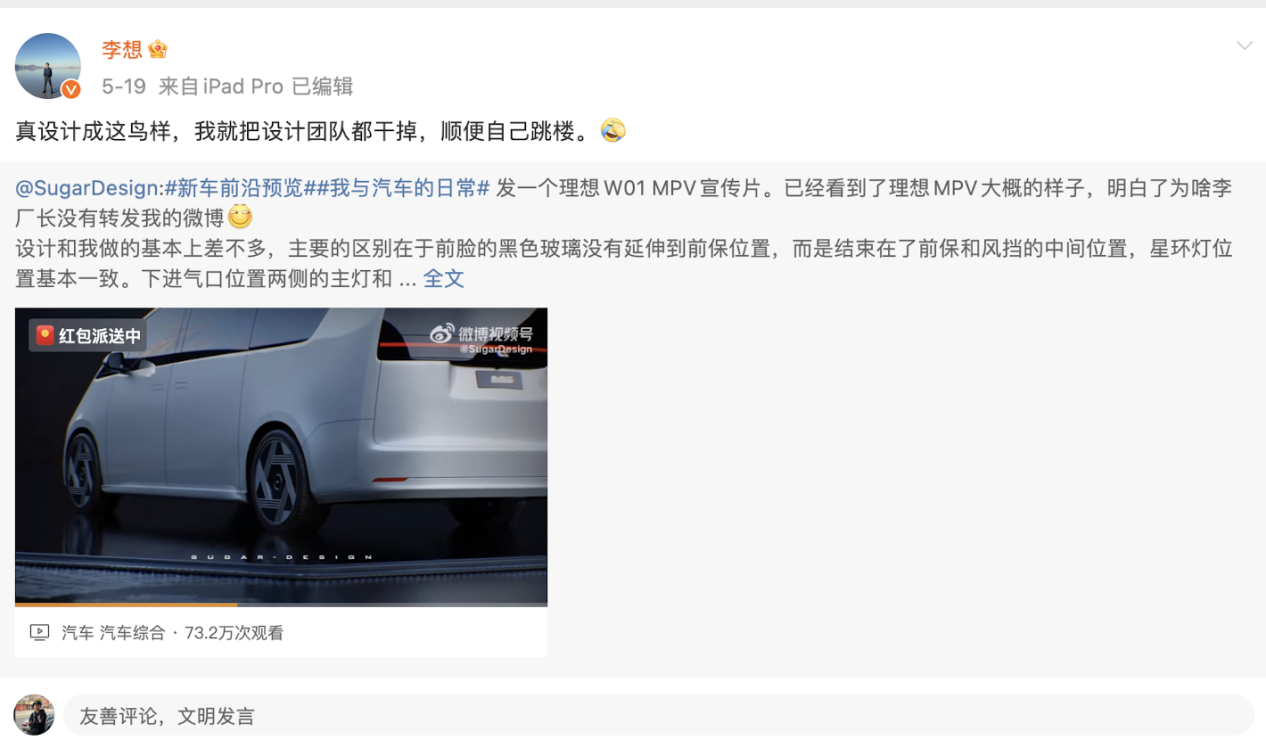Focus the 友善评论，文明发言 comment field
1266x740 pixels.
coord(658,716)
